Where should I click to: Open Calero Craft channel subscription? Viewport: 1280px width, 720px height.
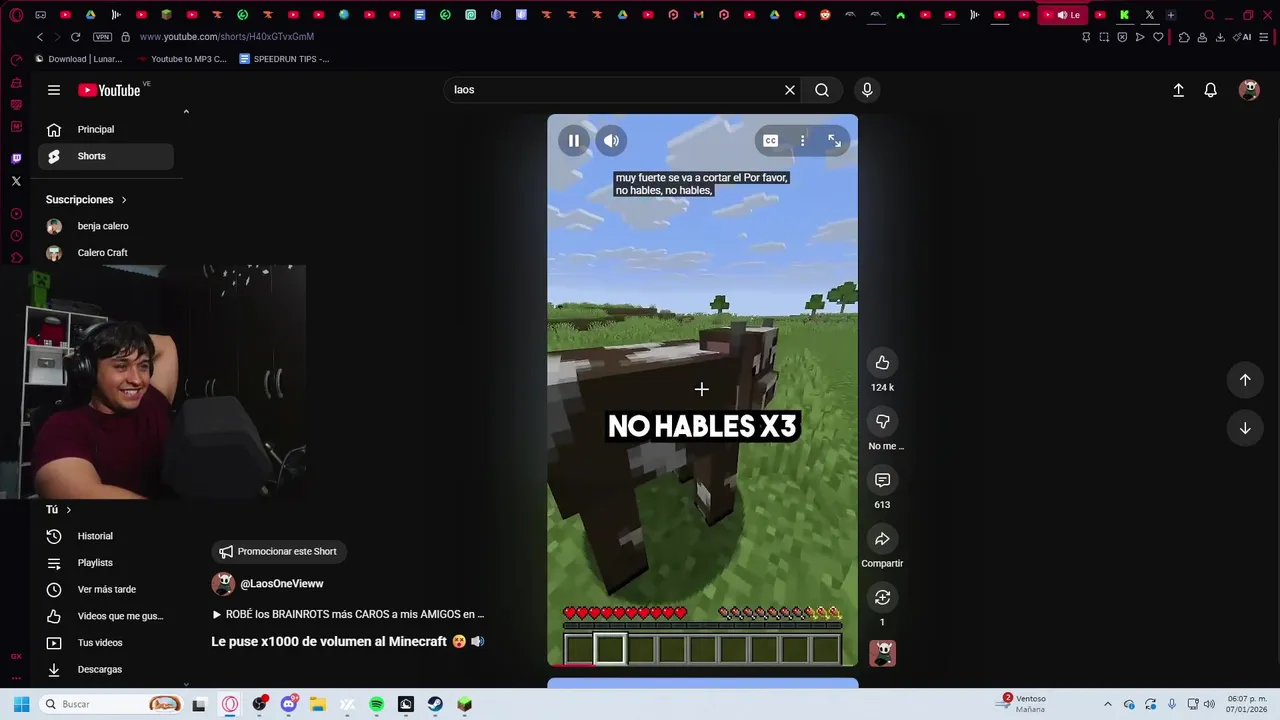105,253
